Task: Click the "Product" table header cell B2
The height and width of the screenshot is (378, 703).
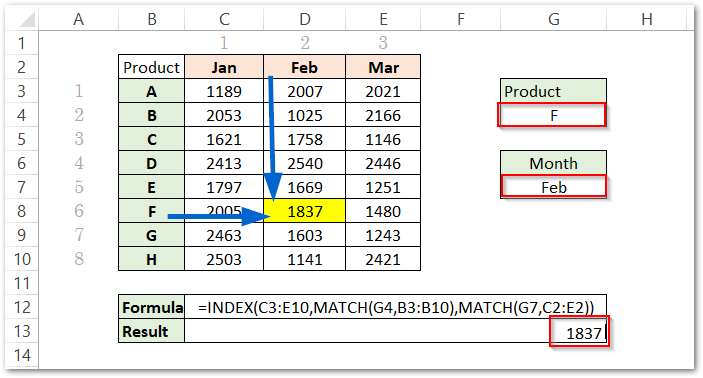Action: click(152, 67)
